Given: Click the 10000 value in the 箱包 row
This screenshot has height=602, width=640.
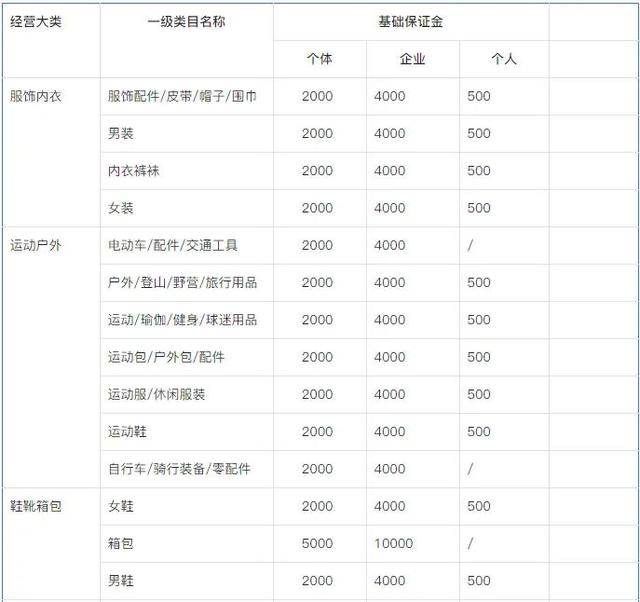Looking at the screenshot, I should [393, 544].
